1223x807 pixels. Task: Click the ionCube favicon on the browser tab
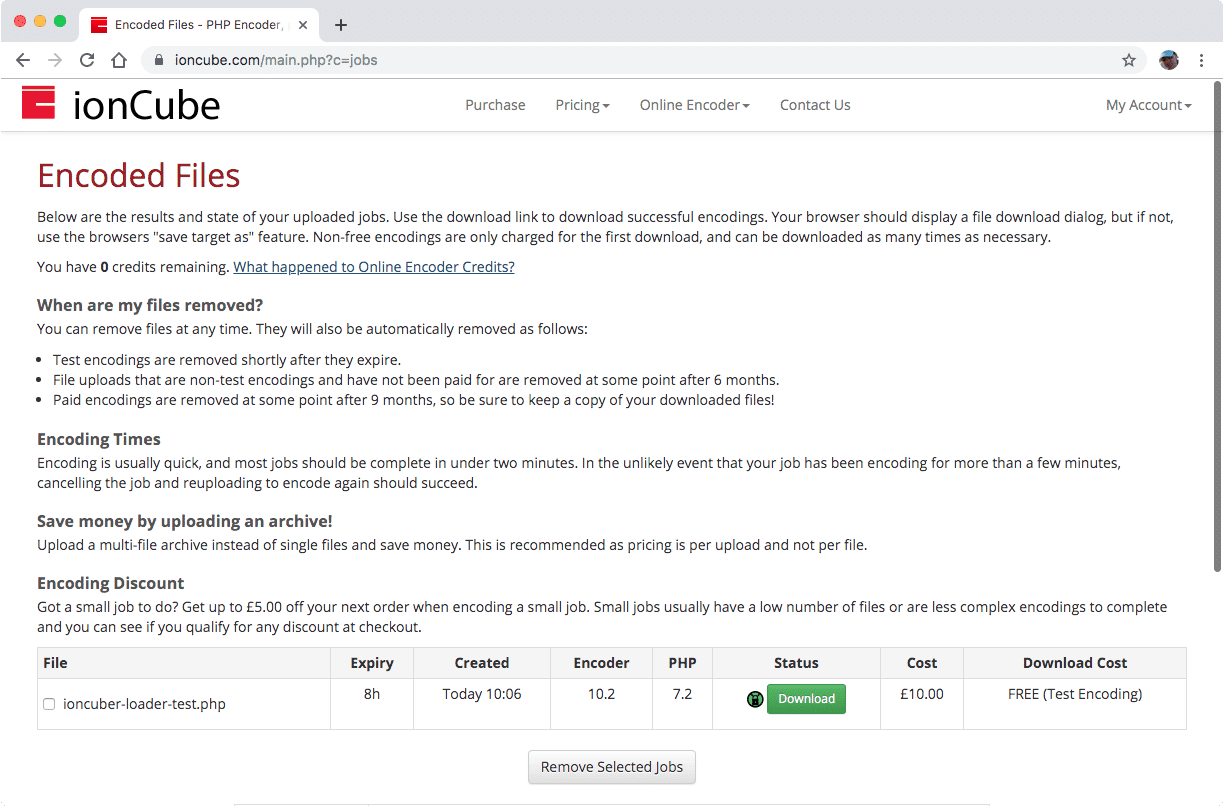(x=97, y=23)
